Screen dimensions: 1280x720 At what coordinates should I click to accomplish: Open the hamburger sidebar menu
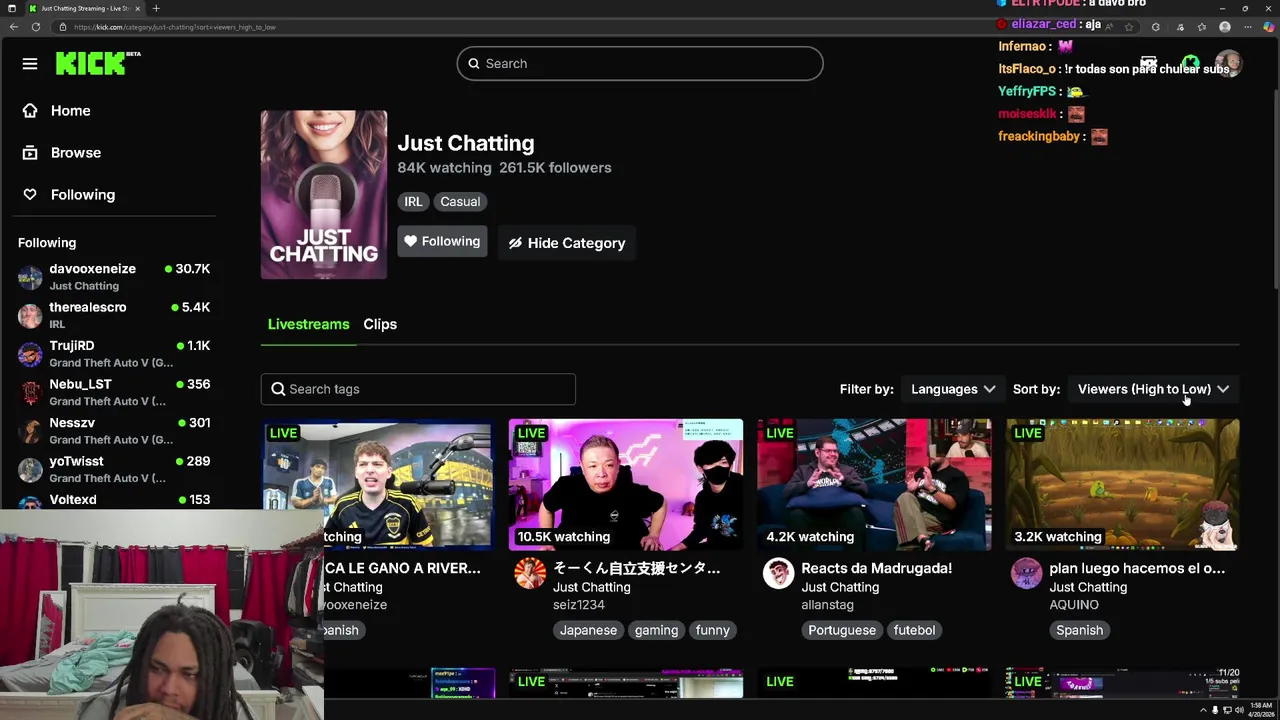30,64
